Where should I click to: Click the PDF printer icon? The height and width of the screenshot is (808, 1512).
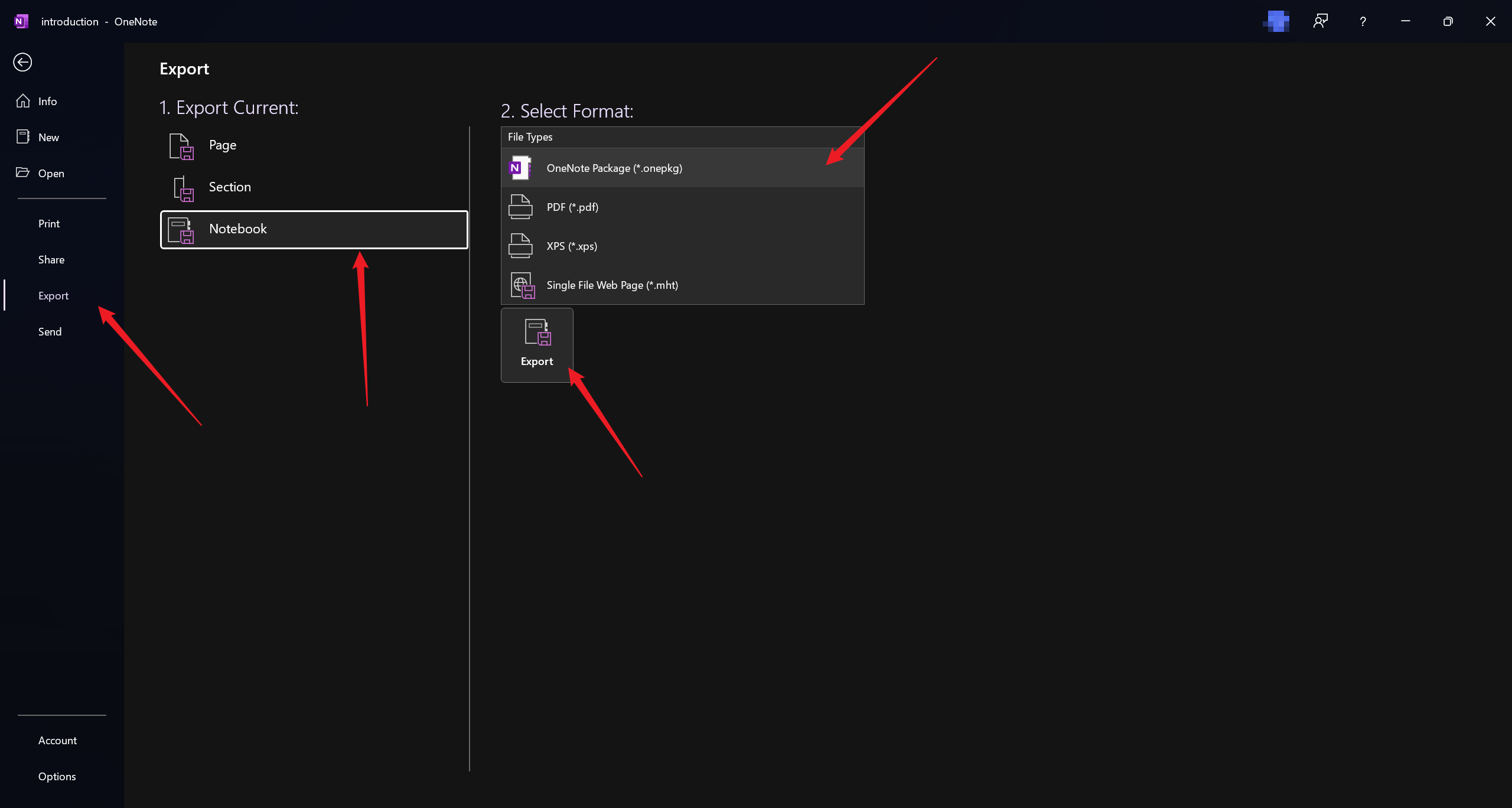point(520,207)
